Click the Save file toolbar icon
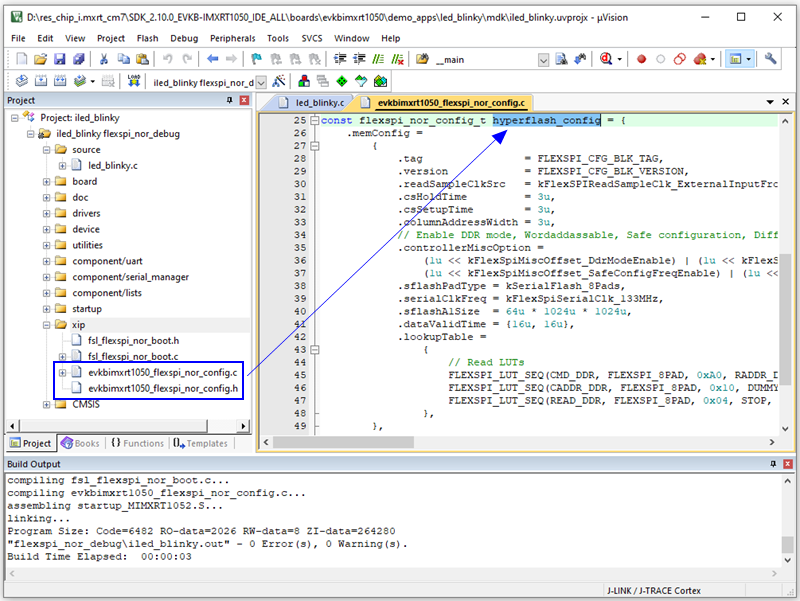 58,60
